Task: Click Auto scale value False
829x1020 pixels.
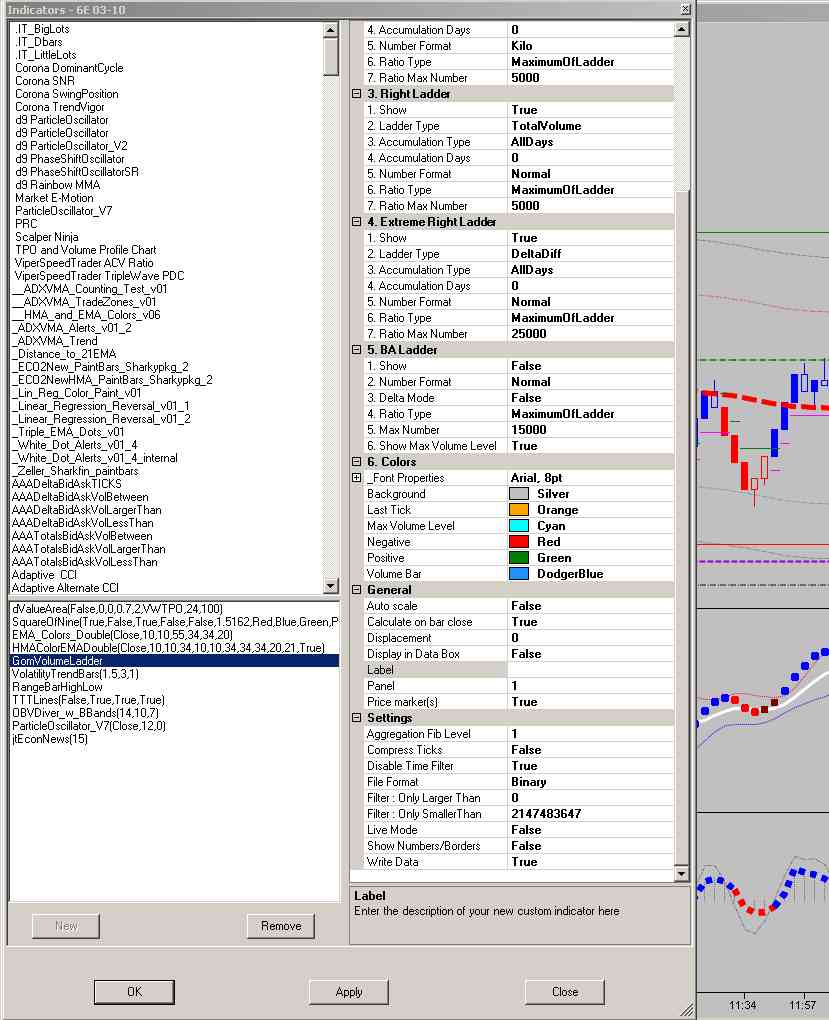Action: 590,606
